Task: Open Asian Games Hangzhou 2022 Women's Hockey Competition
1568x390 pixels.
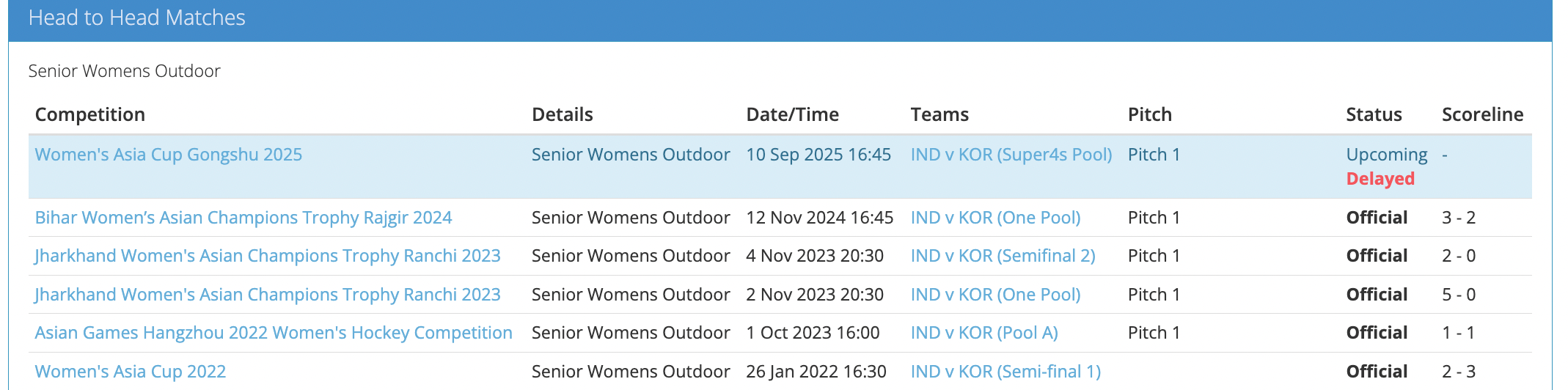Action: point(273,333)
